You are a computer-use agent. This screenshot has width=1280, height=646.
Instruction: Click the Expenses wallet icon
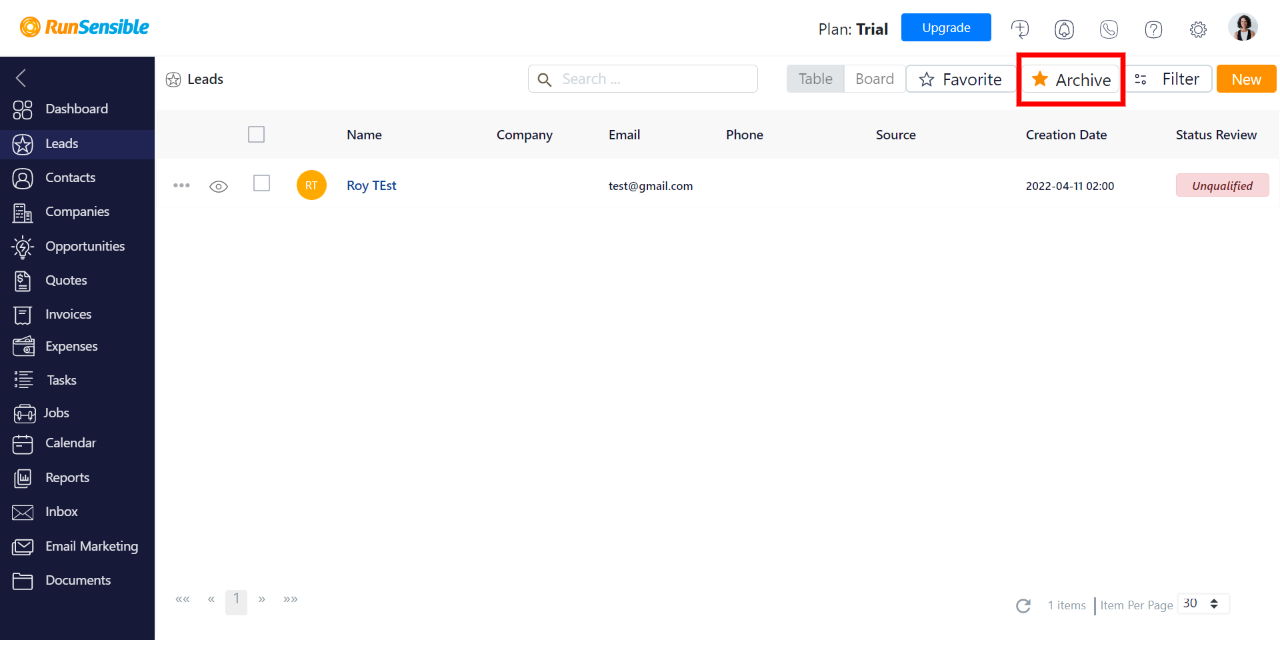pos(23,346)
